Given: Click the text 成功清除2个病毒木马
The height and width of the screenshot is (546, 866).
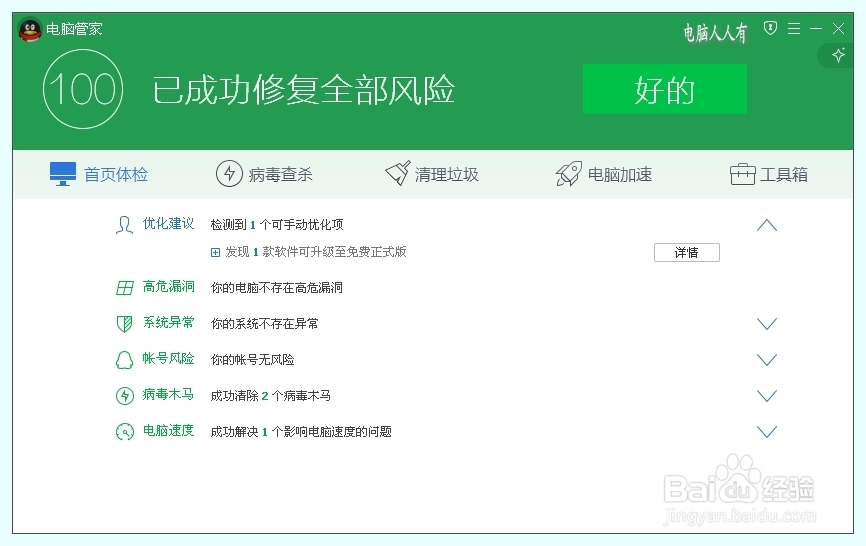Looking at the screenshot, I should [x=271, y=396].
